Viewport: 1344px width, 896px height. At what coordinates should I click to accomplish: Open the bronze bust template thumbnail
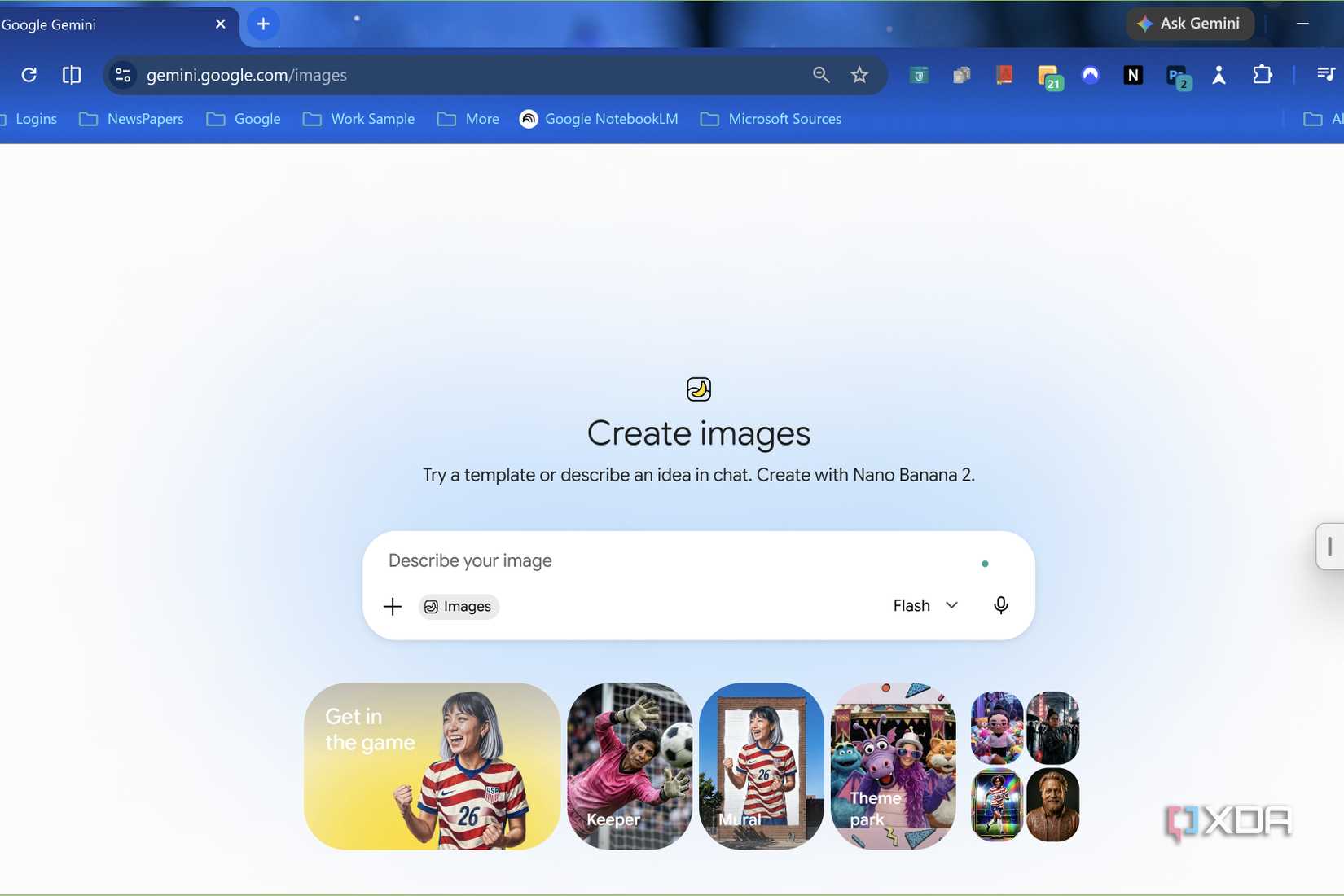click(x=1052, y=805)
